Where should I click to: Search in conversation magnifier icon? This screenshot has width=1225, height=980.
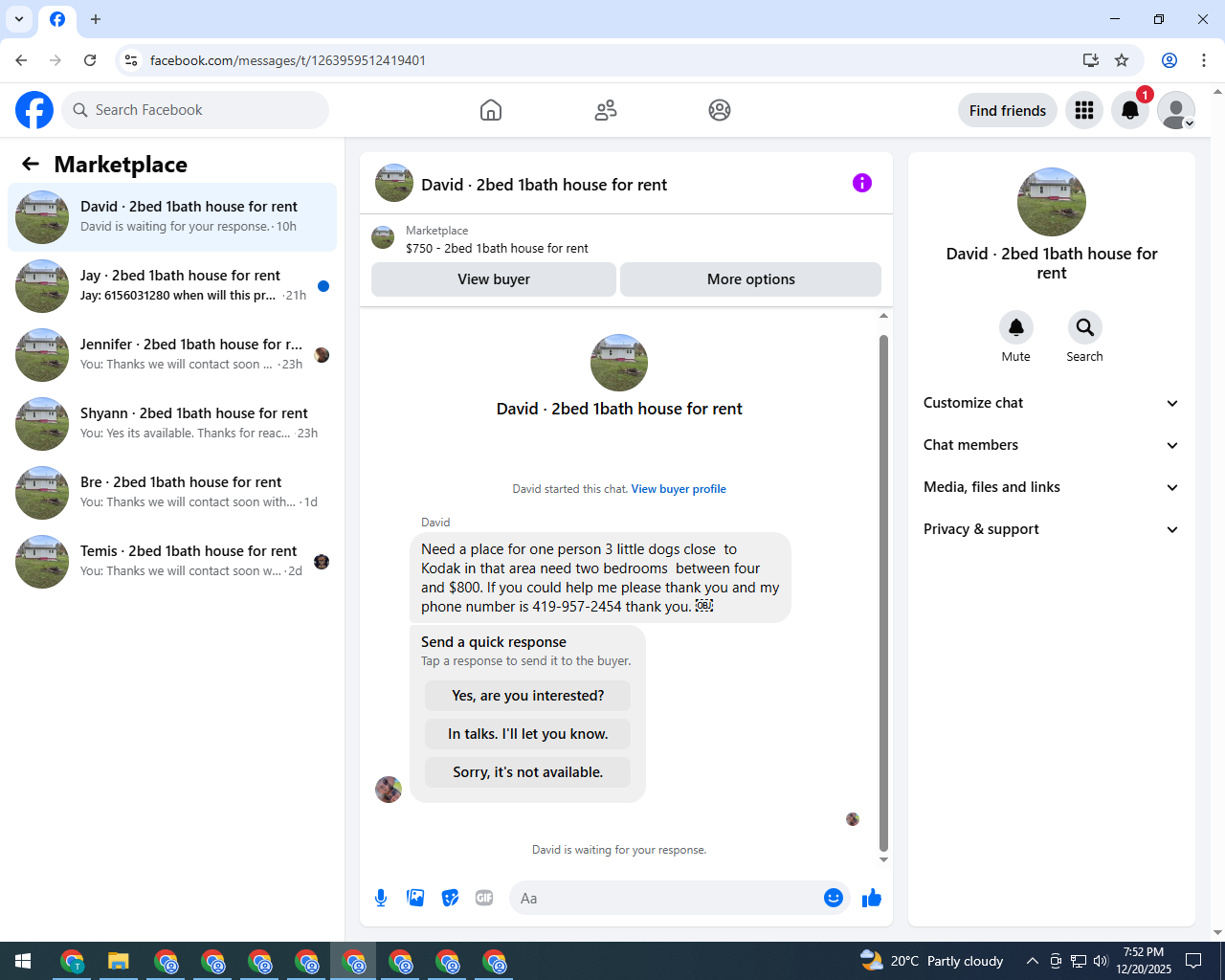tap(1085, 327)
